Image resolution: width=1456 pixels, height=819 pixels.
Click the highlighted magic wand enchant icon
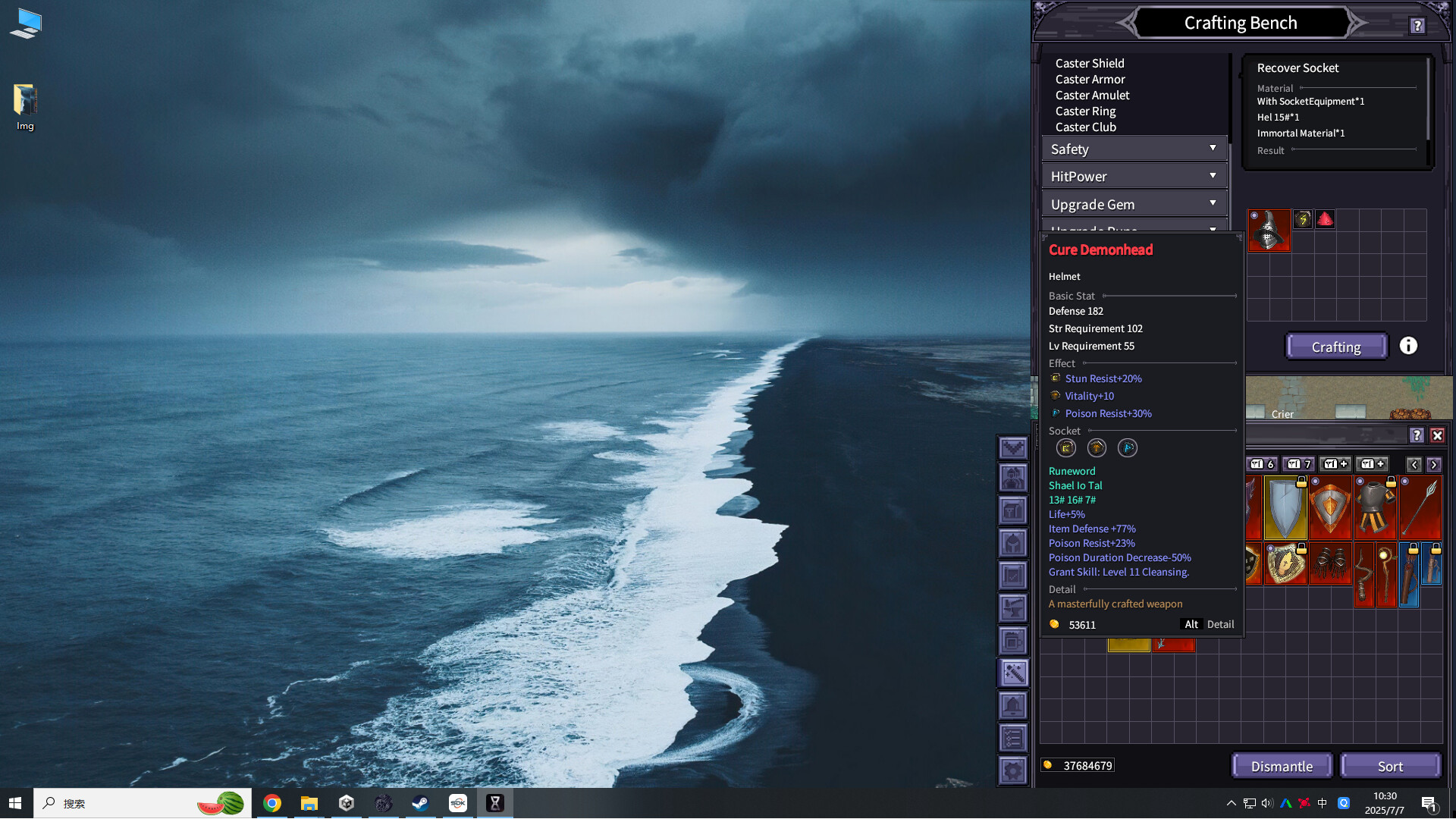point(1013,673)
